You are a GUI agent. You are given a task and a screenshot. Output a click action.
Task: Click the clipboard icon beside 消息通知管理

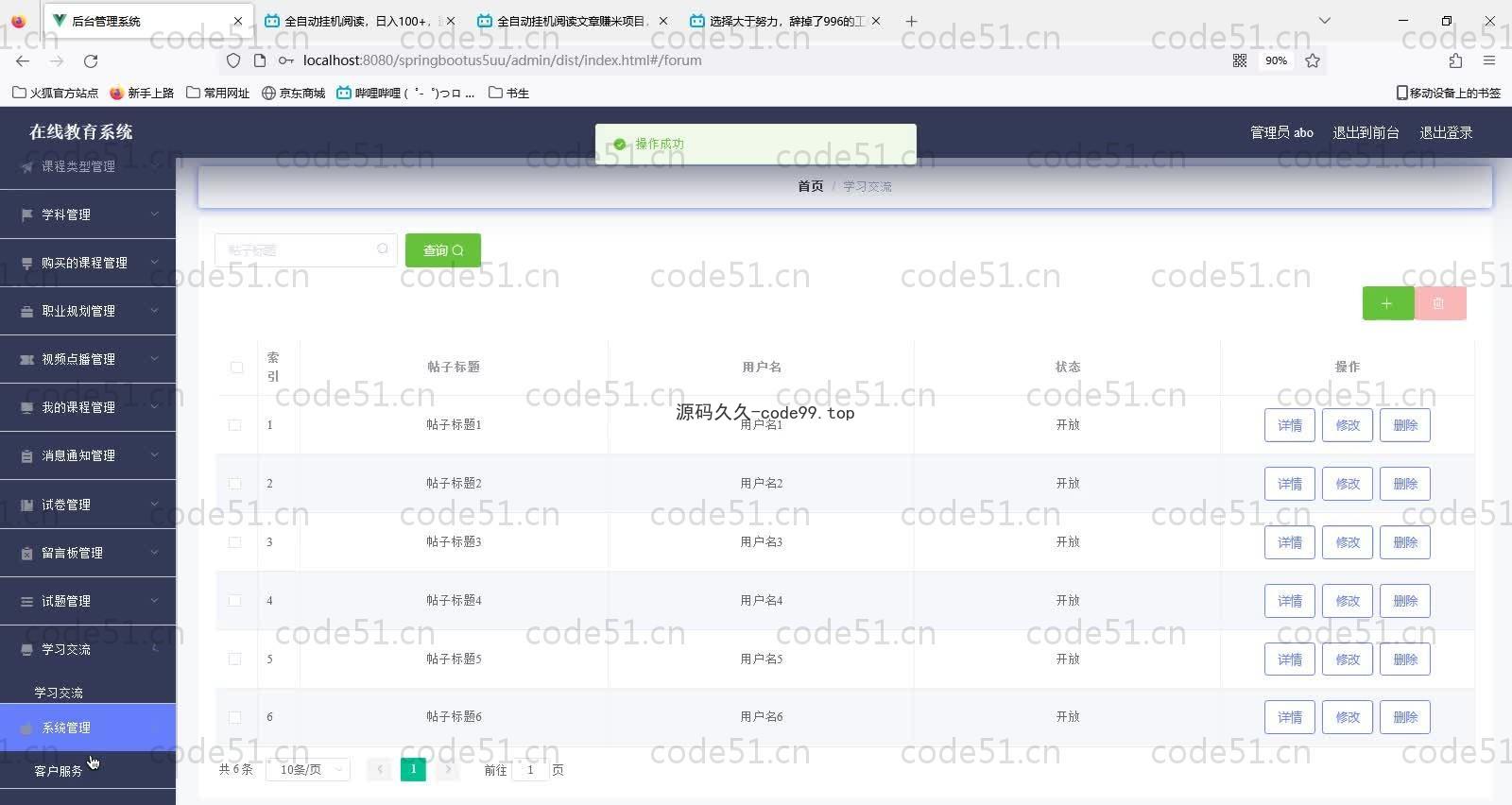point(27,455)
